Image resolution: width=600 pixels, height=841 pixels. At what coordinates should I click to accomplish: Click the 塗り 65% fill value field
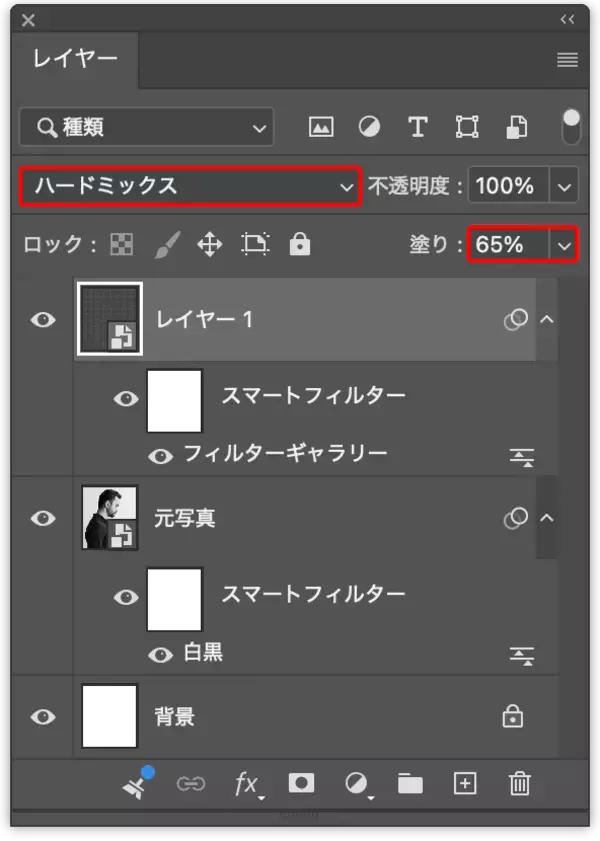pos(508,245)
